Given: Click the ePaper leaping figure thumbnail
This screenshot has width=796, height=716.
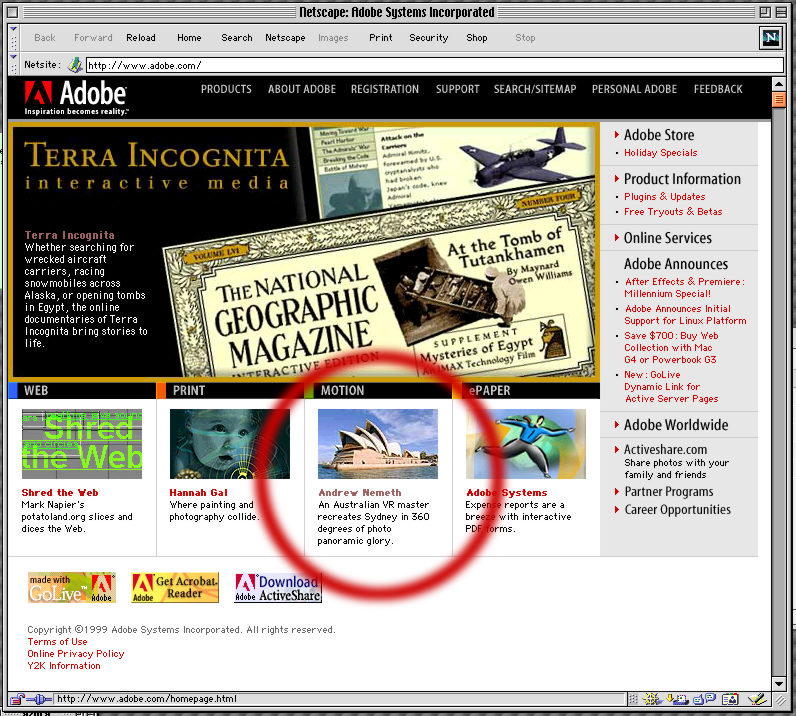Looking at the screenshot, I should (x=526, y=444).
